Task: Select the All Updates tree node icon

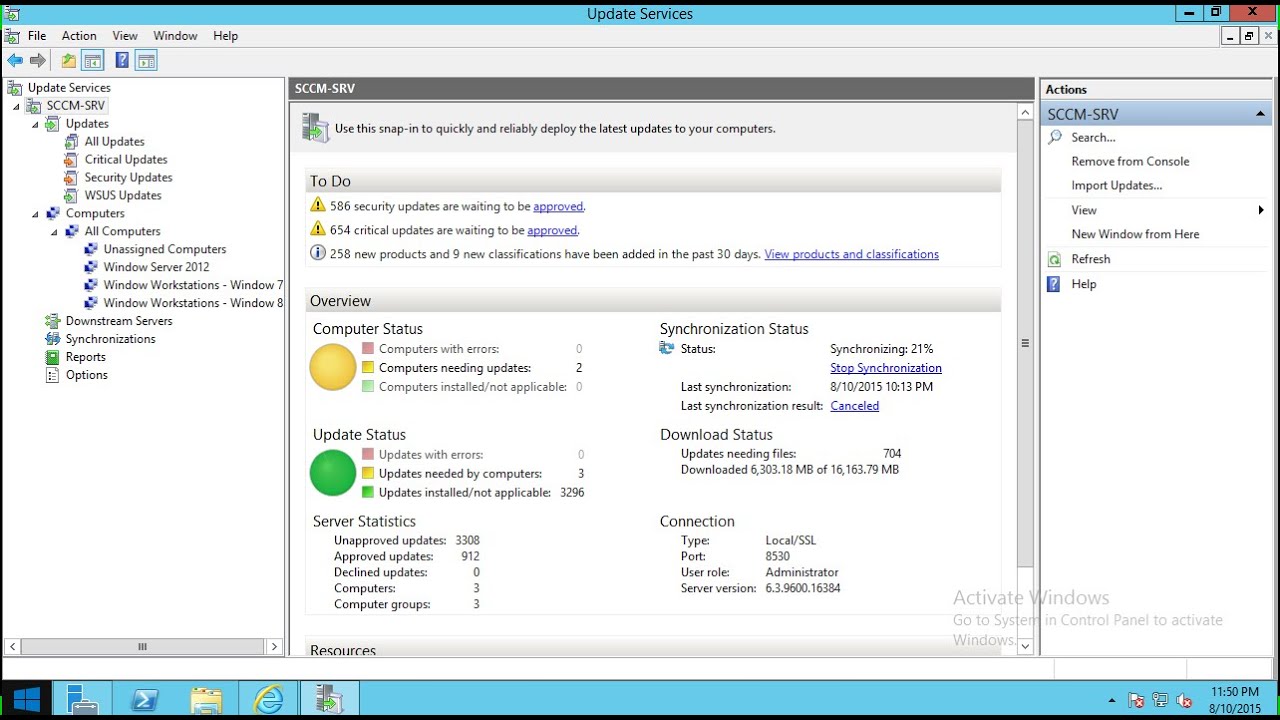Action: coord(71,142)
